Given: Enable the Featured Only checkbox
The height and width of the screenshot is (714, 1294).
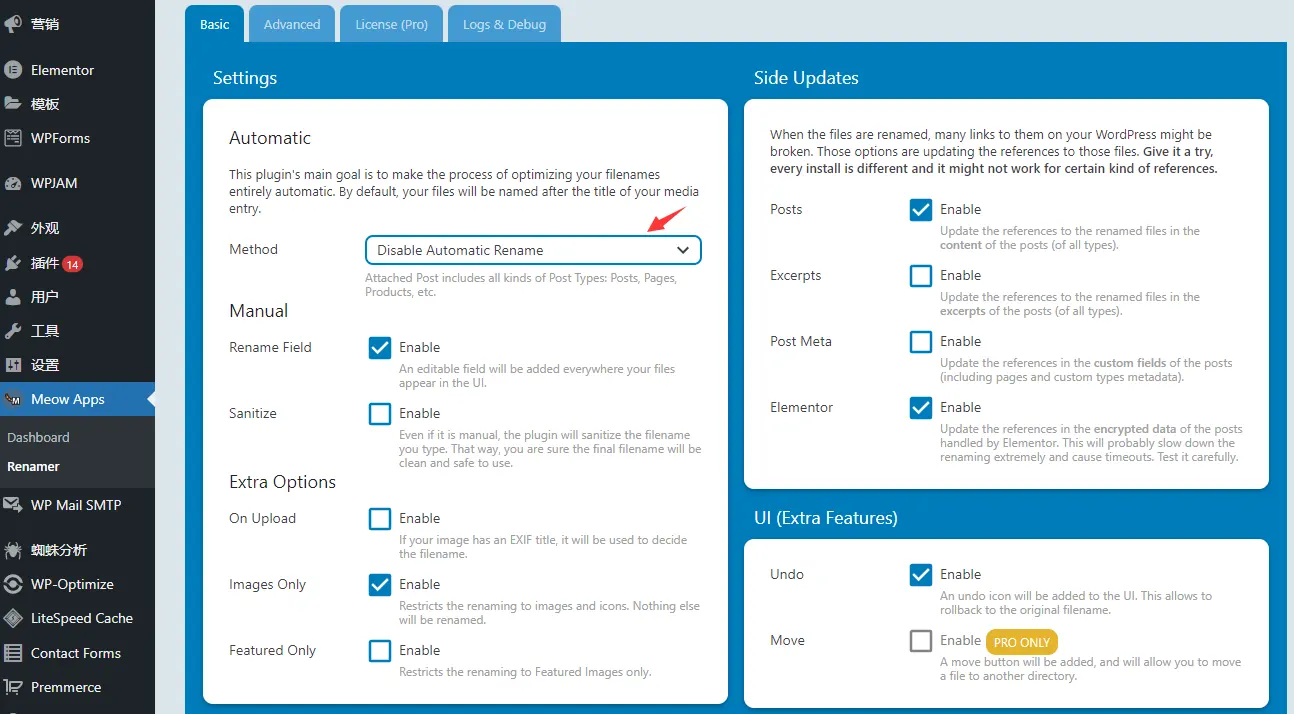Looking at the screenshot, I should point(380,651).
